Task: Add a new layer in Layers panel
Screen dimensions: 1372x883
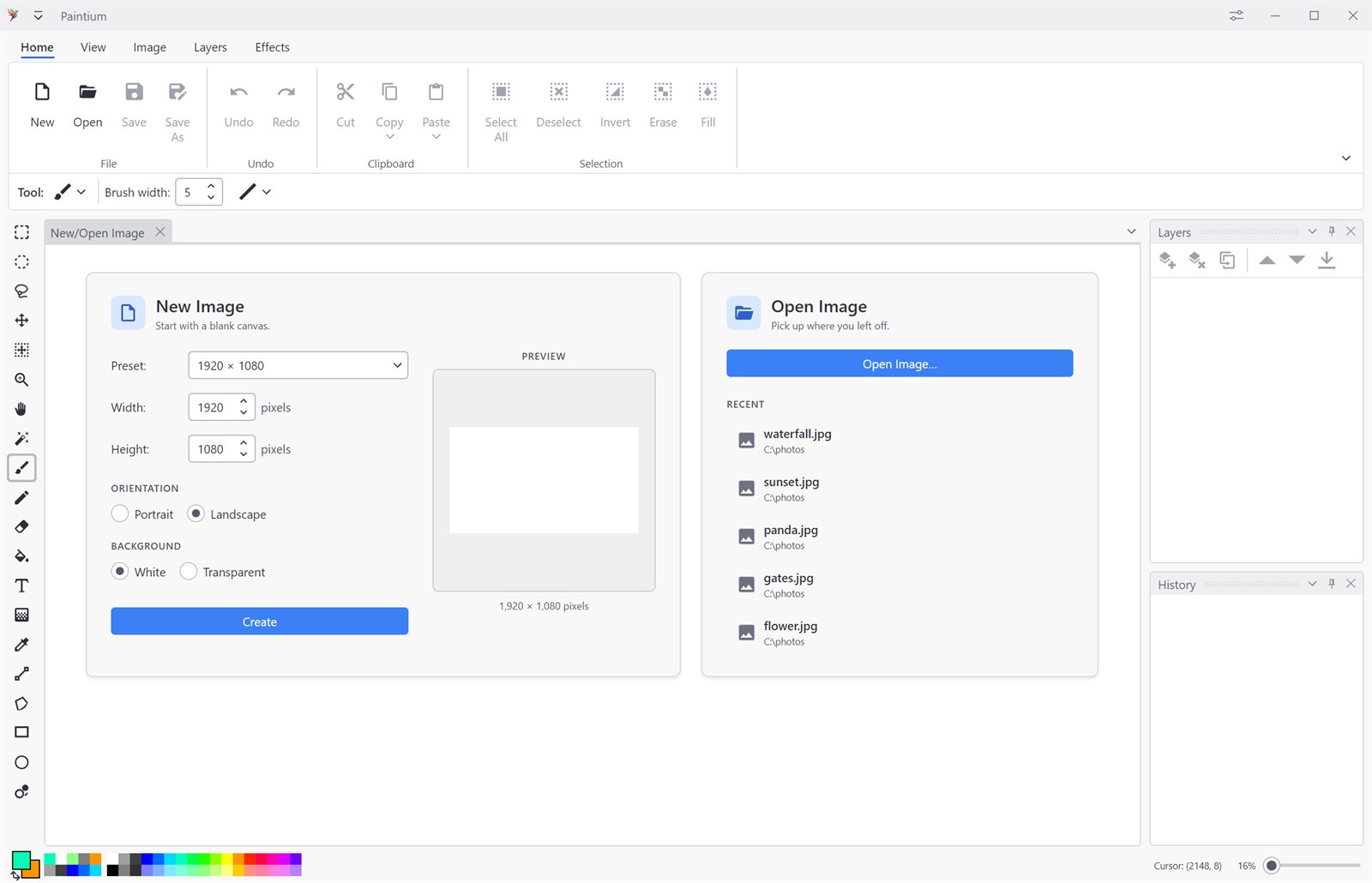Action: (x=1167, y=260)
